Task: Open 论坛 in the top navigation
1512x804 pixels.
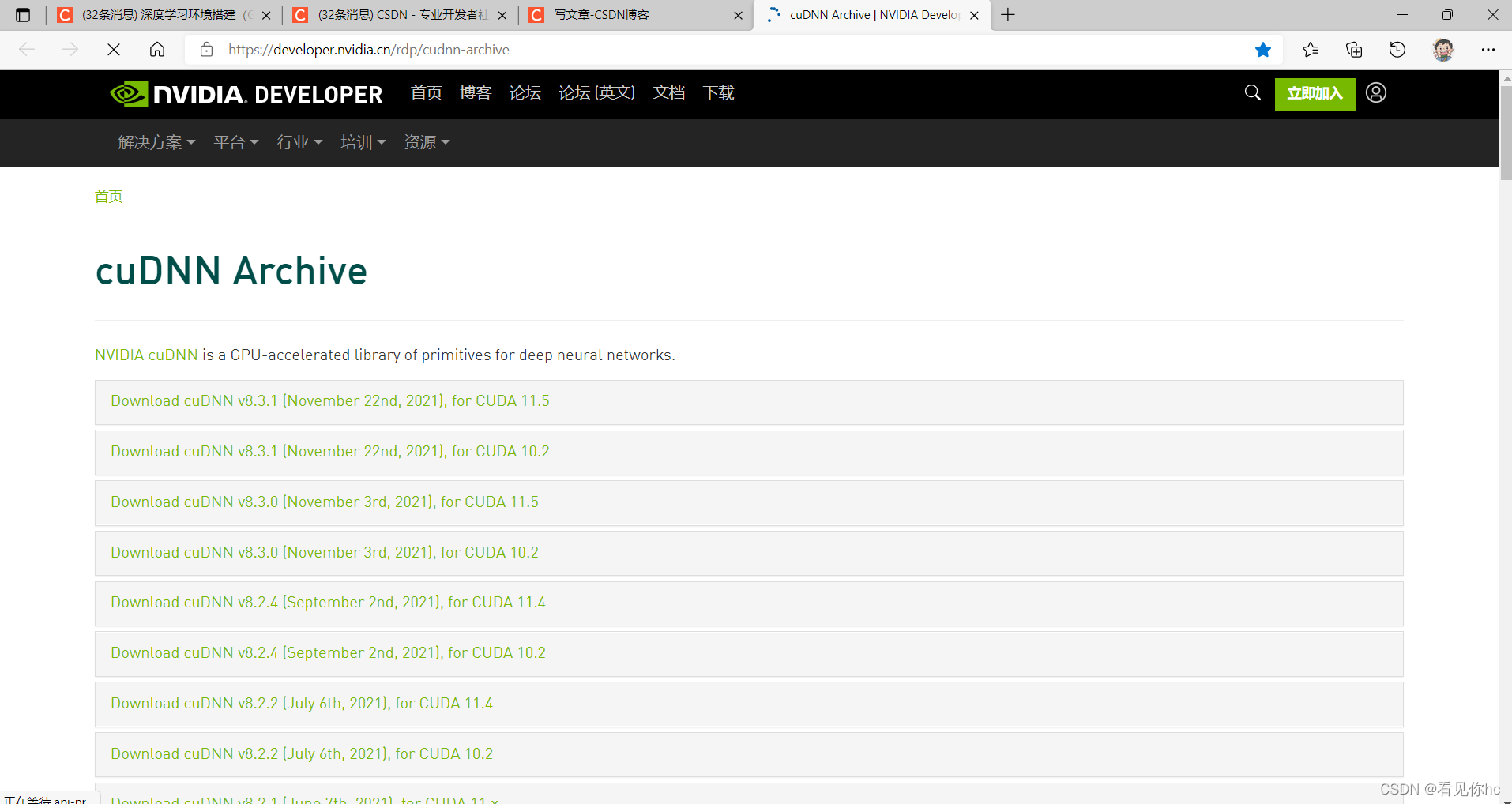Action: pos(525,93)
